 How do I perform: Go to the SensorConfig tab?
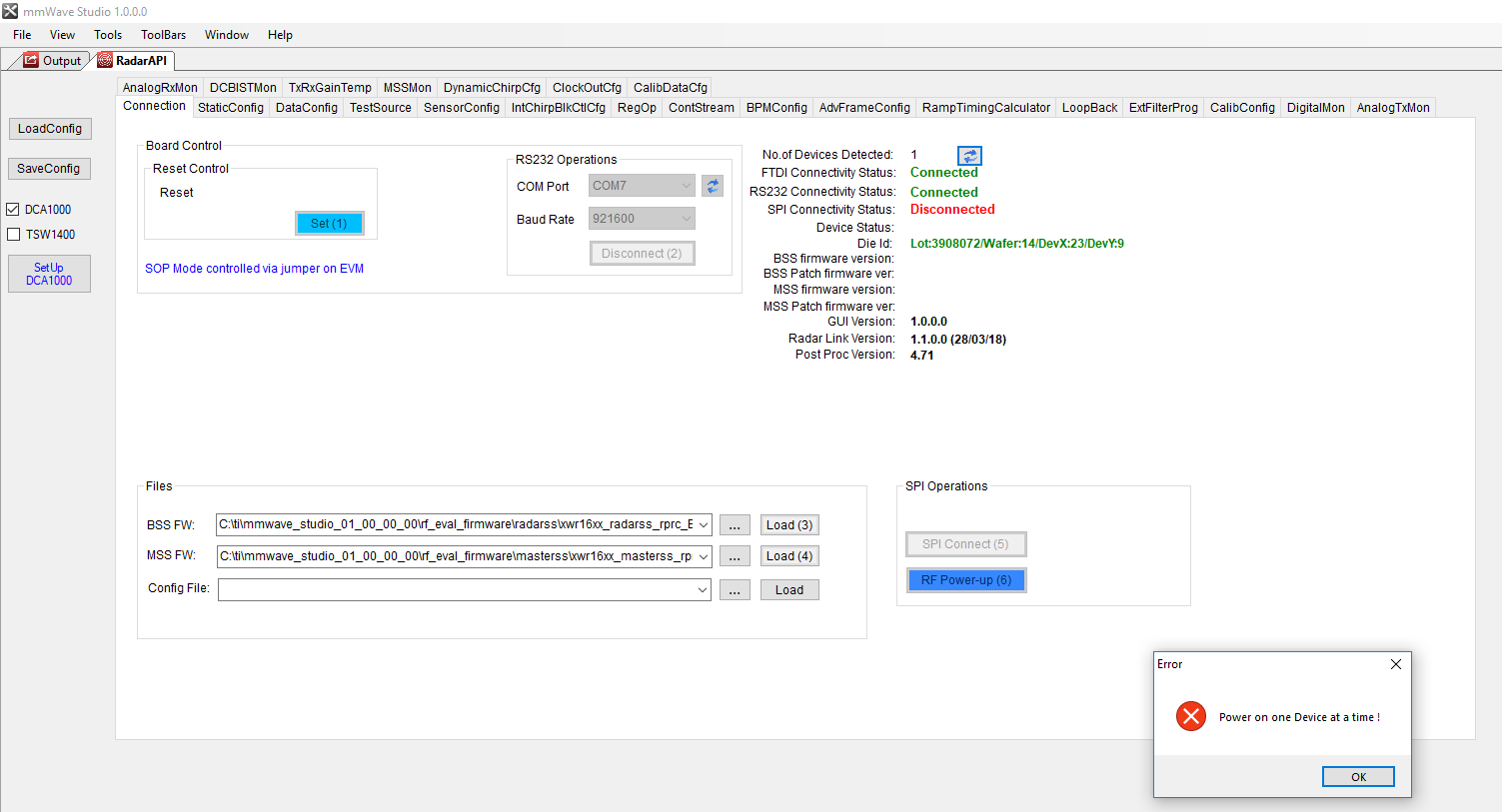click(462, 108)
